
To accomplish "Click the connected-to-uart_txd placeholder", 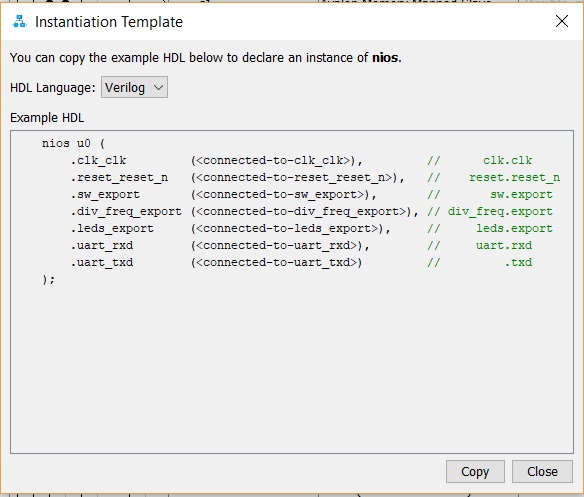I will pyautogui.click(x=277, y=263).
